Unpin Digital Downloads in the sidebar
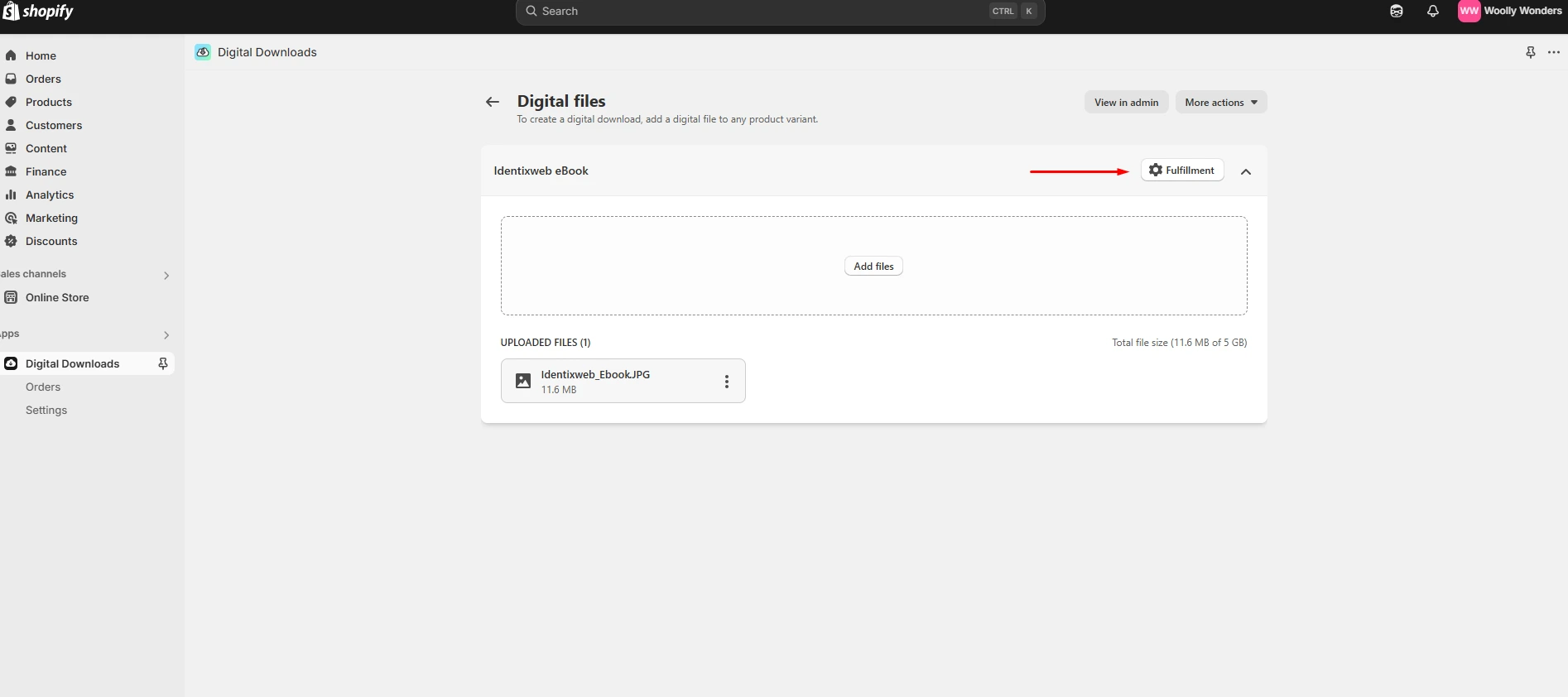This screenshot has height=697, width=1568. [x=163, y=363]
